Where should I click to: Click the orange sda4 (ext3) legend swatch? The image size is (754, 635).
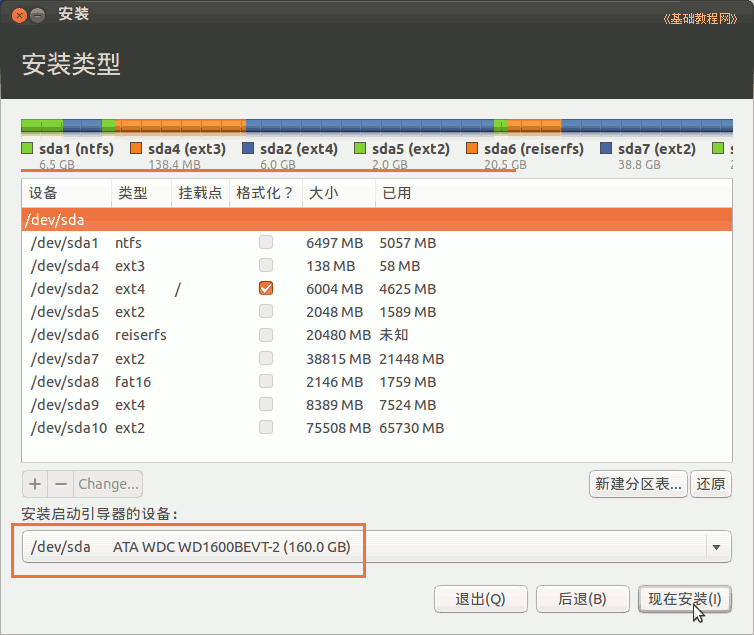[x=136, y=148]
